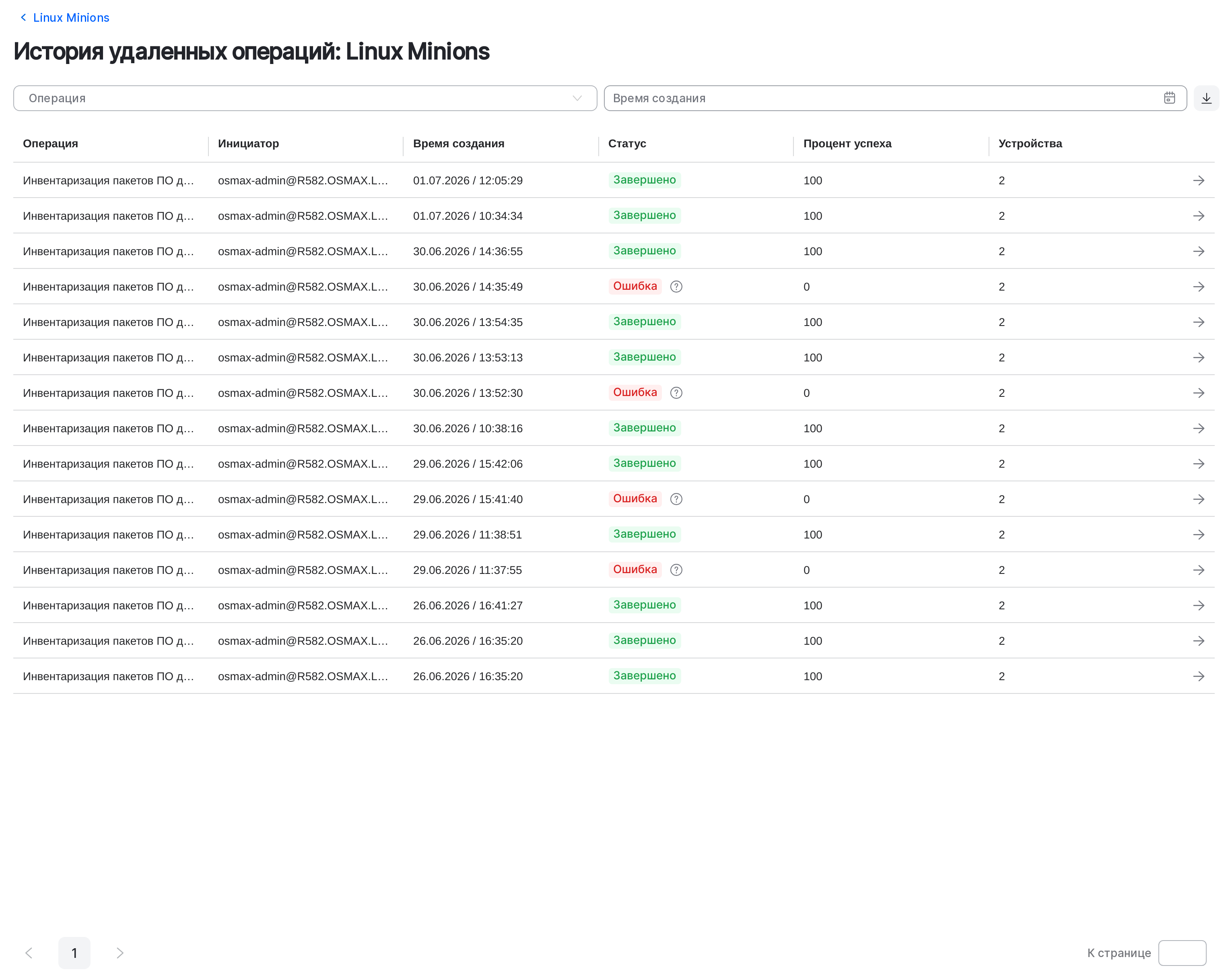1230x980 pixels.
Task: Click Завершено status for 29.06.2026 11:38:51
Action: (x=644, y=534)
